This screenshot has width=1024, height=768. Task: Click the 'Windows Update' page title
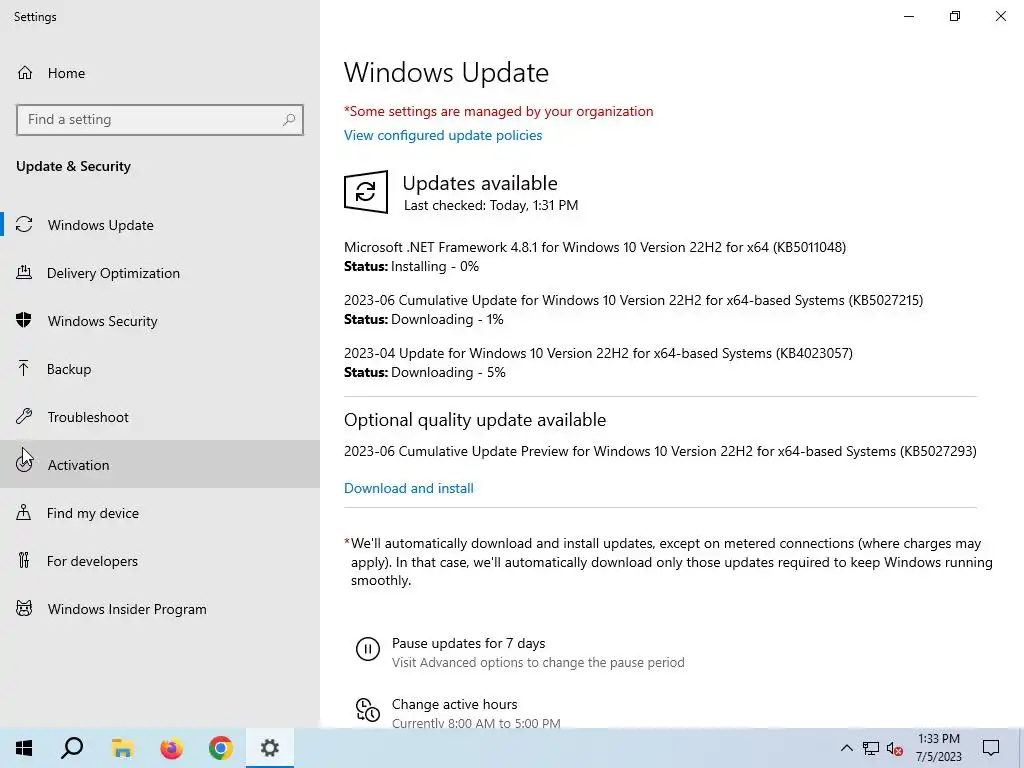(446, 72)
